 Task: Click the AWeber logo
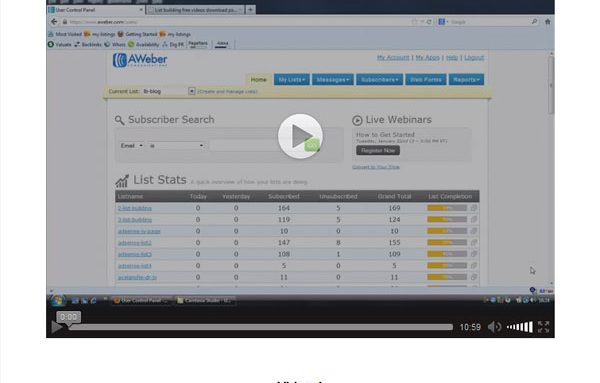click(x=140, y=60)
